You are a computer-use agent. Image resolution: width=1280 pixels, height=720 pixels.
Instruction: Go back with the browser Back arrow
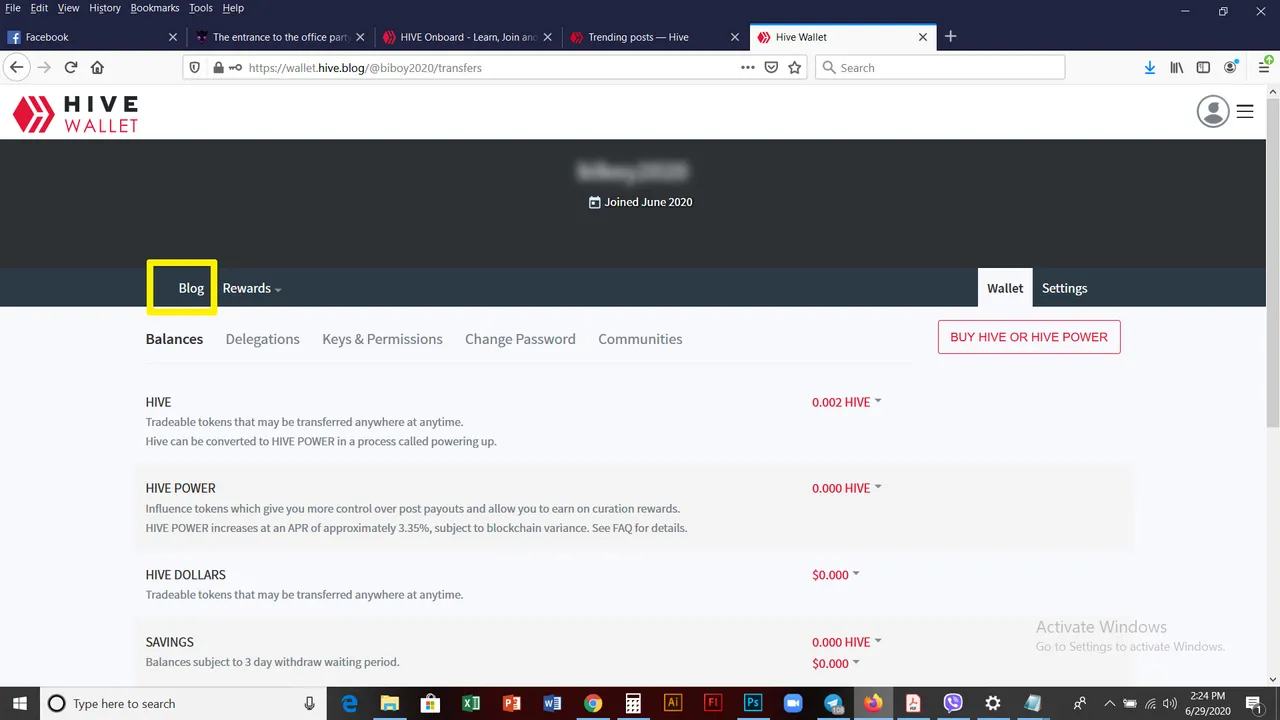tap(17, 67)
